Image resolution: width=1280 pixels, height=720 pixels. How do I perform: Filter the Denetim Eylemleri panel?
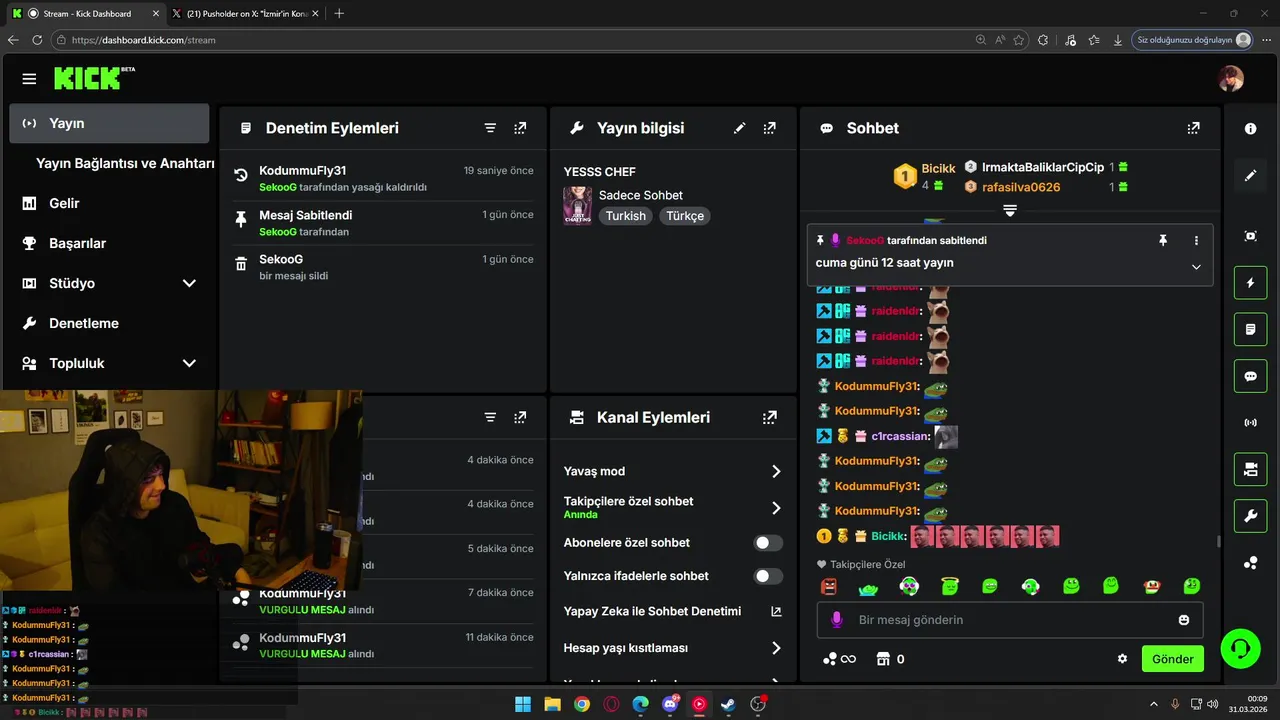coord(490,128)
